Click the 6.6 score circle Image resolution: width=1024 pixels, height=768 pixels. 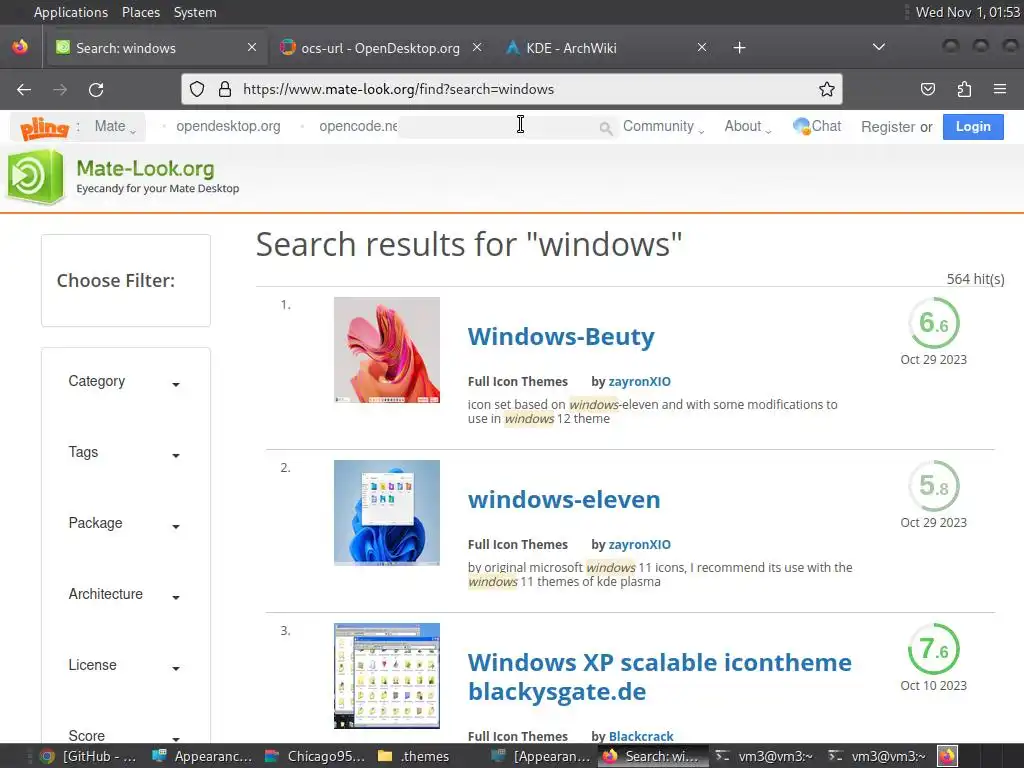pos(934,323)
